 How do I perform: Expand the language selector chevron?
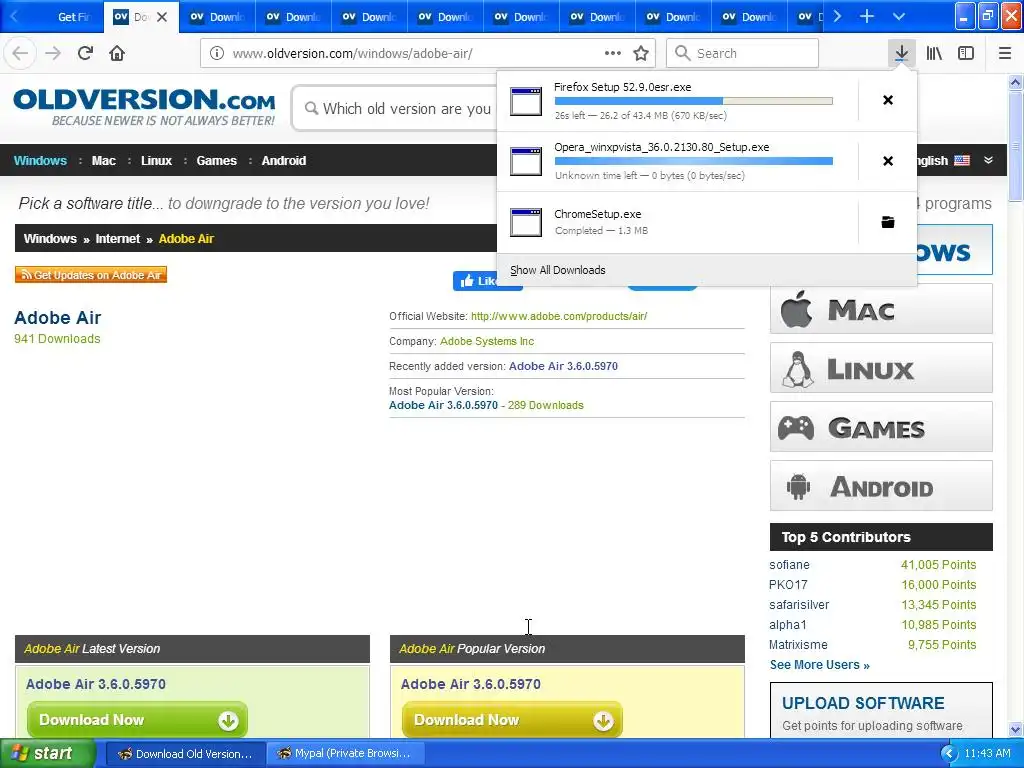point(989,160)
